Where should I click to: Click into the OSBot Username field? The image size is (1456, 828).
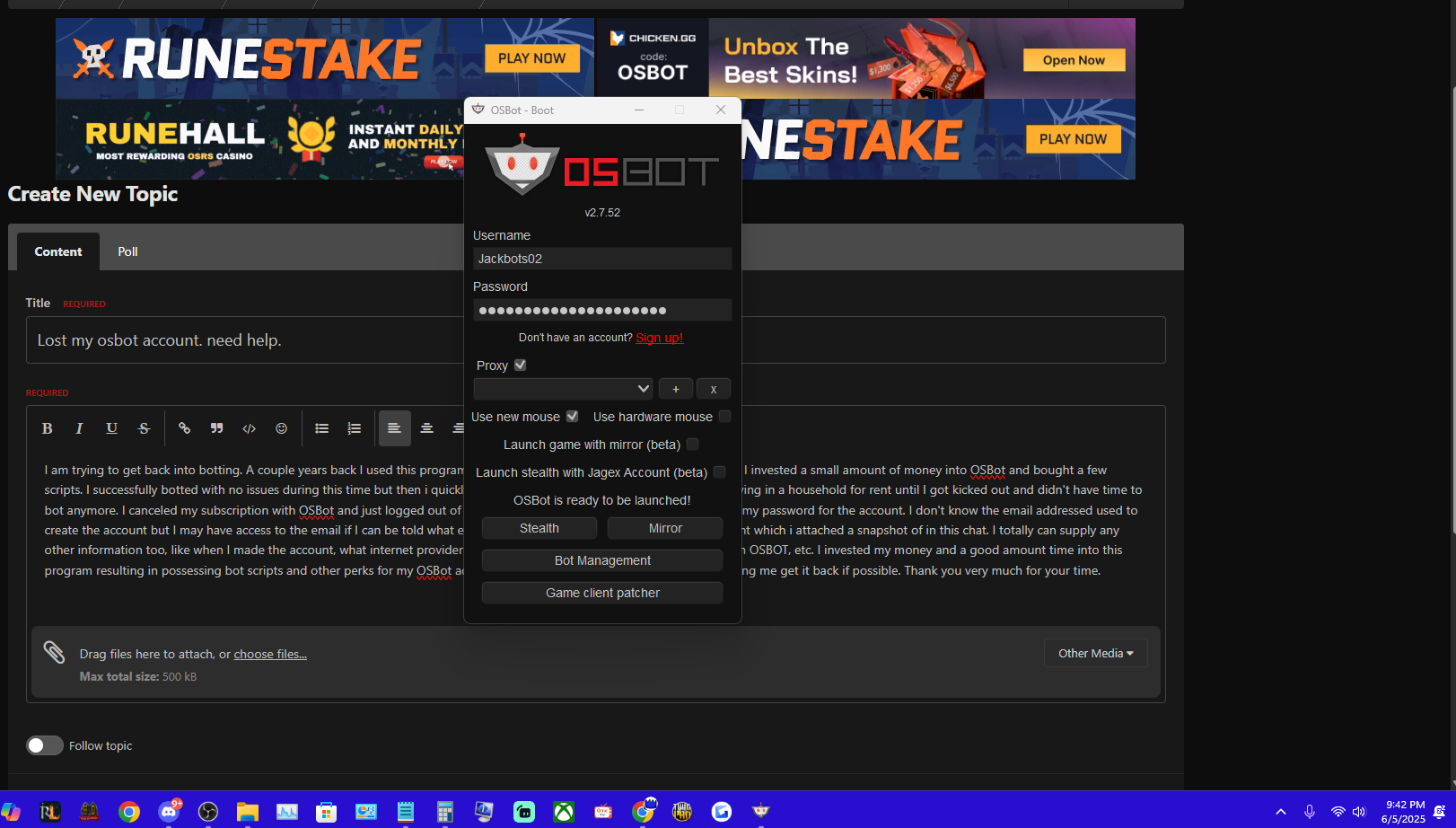[602, 259]
